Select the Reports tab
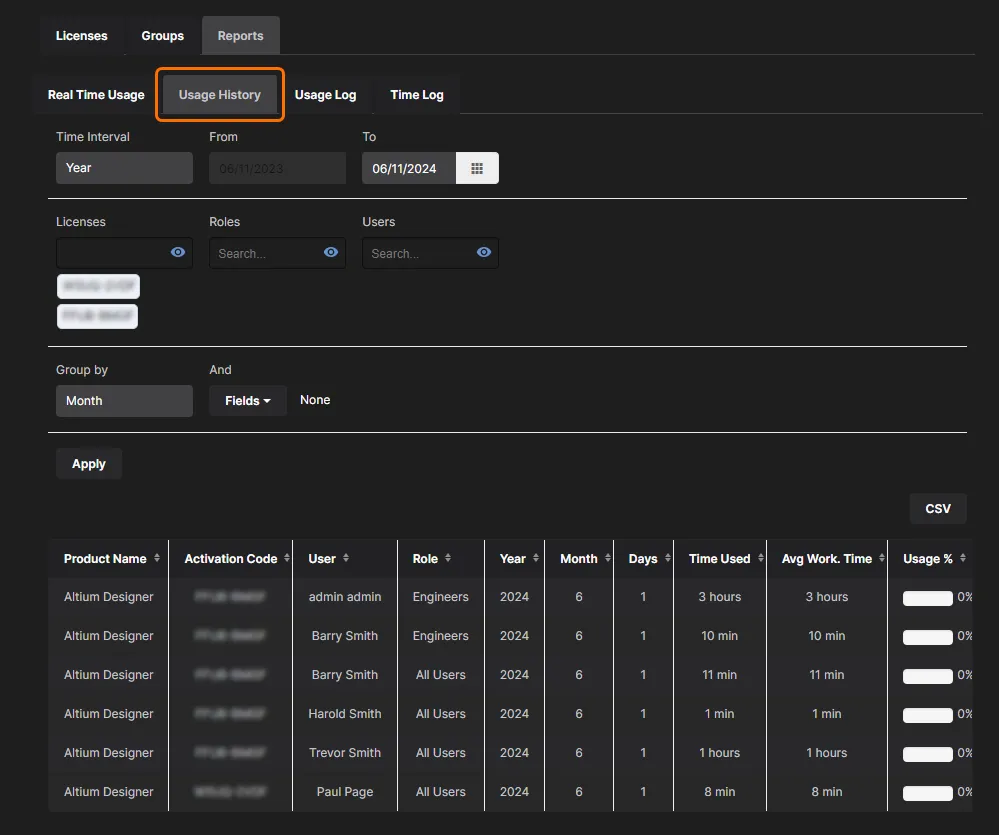 point(240,36)
